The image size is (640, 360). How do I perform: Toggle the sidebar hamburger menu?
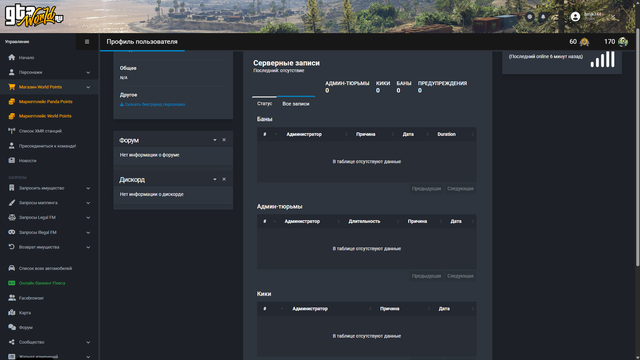(x=87, y=42)
